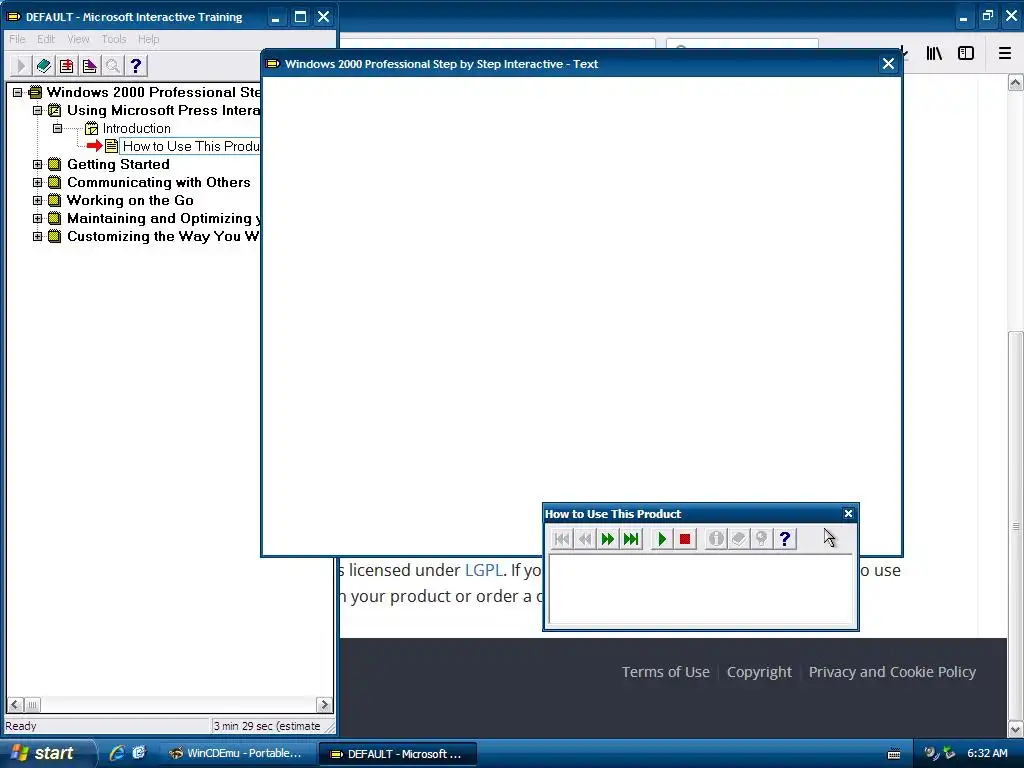
Task: Open the Copyright footer link
Action: click(x=759, y=672)
